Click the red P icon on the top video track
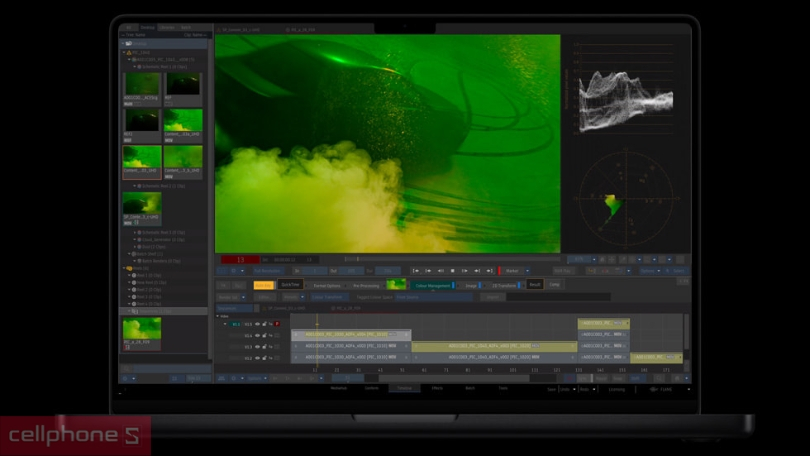 tap(277, 324)
